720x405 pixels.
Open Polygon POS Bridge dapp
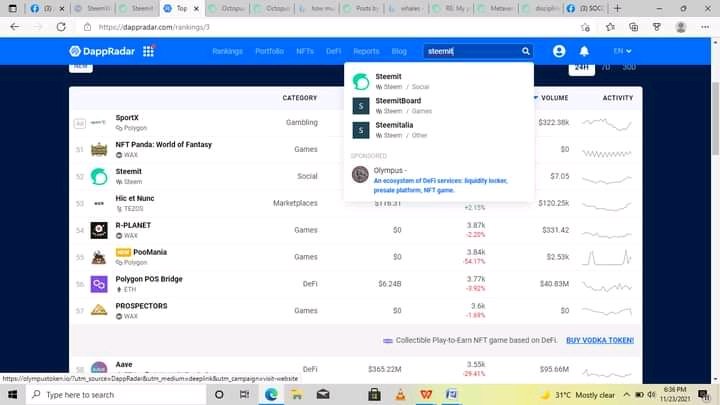(149, 279)
